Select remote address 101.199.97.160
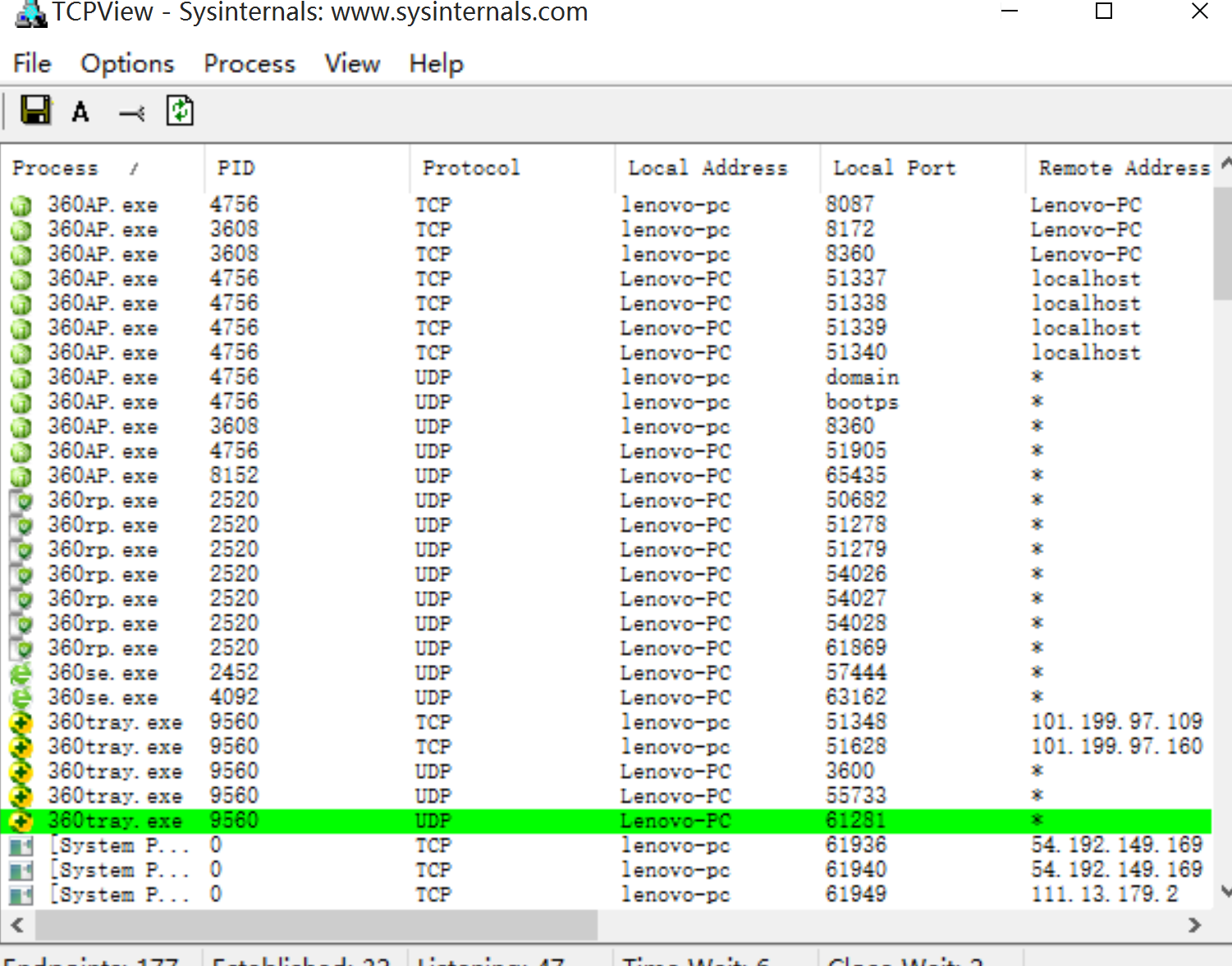1232x966 pixels. click(x=1116, y=747)
